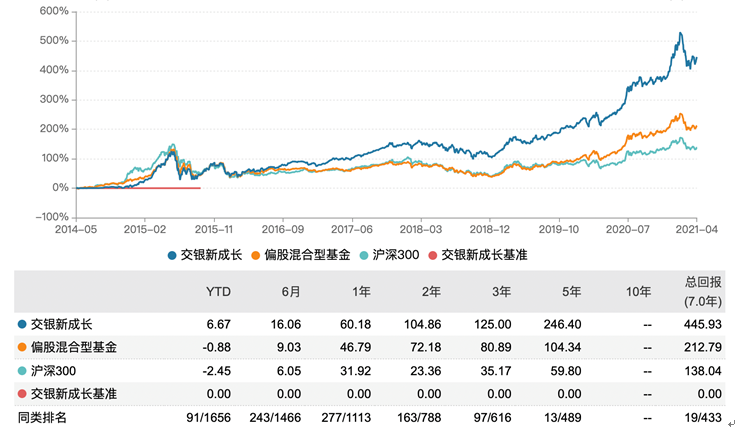
Task: Click 偏股混合型基金 6-month value 9.03
Action: point(289,347)
